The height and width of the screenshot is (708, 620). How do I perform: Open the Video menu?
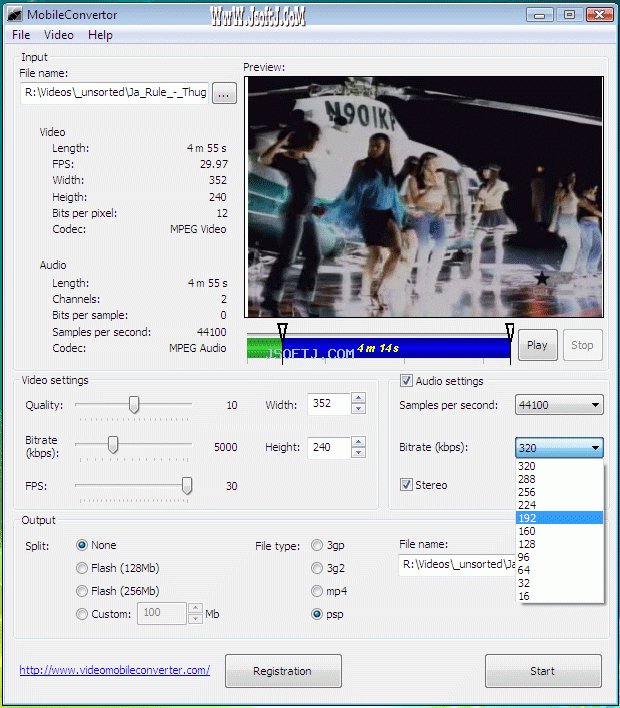click(59, 35)
